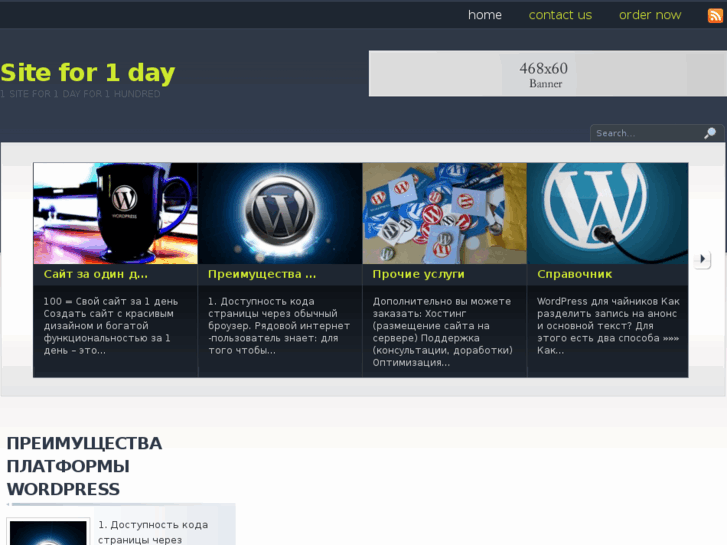
Task: Open the "Прочие услуги" post link
Action: click(418, 274)
